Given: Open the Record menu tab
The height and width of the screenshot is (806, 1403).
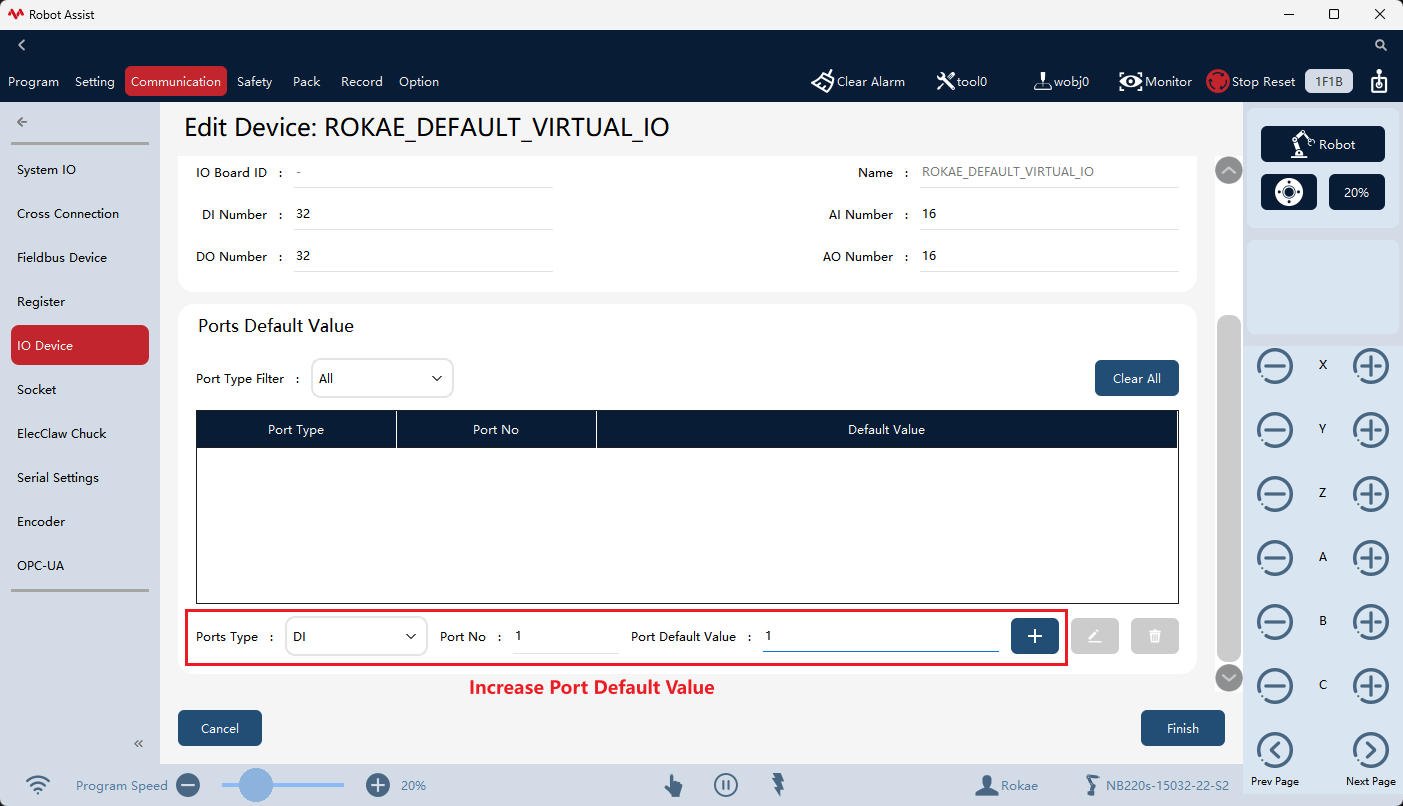Looking at the screenshot, I should pyautogui.click(x=362, y=82).
